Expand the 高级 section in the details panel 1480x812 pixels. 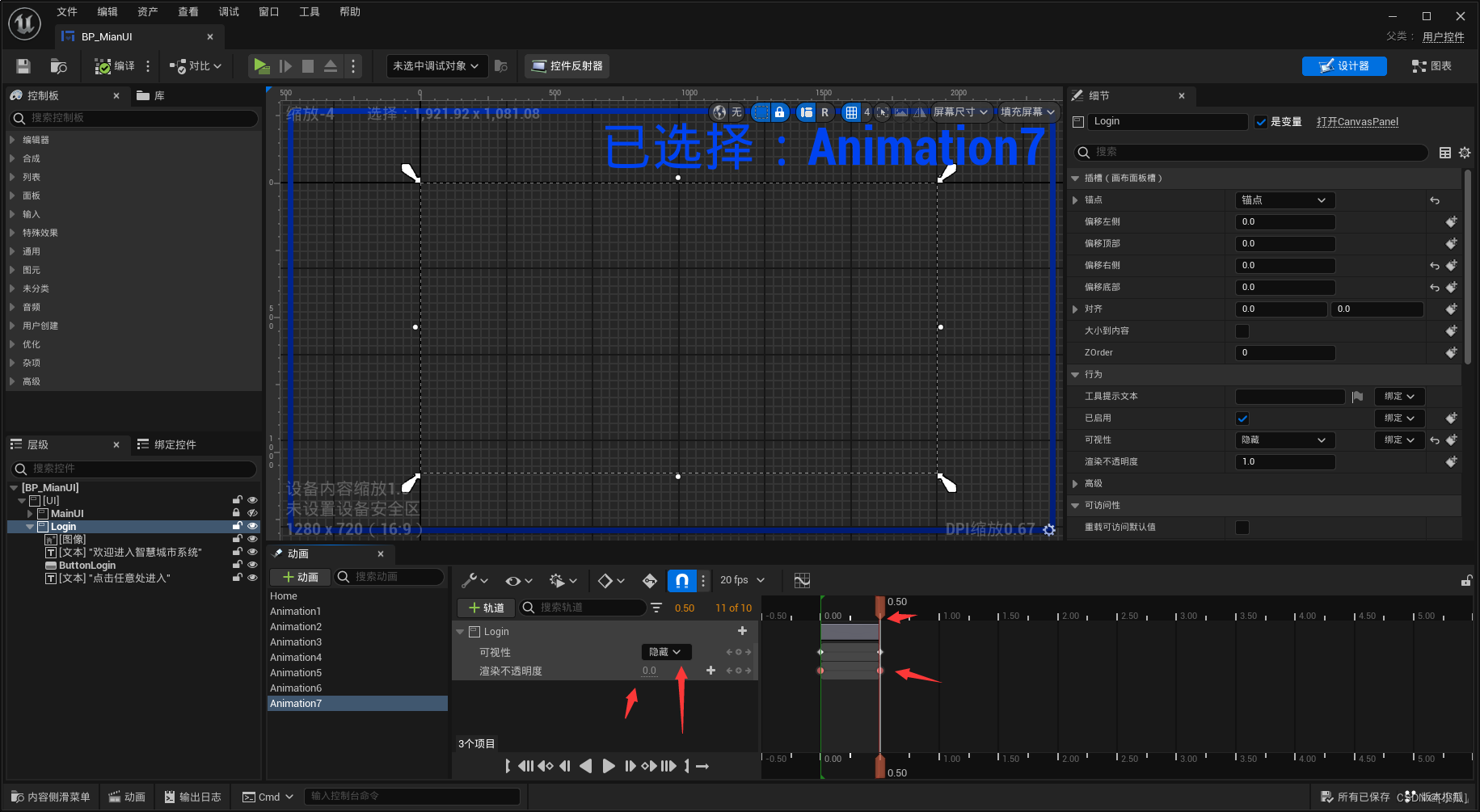point(1075,484)
